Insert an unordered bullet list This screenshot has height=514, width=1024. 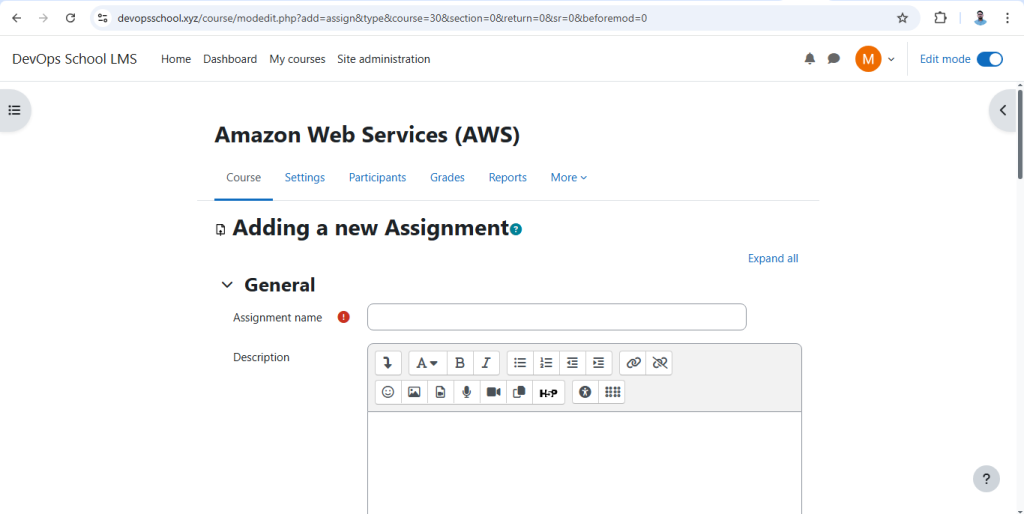(520, 362)
